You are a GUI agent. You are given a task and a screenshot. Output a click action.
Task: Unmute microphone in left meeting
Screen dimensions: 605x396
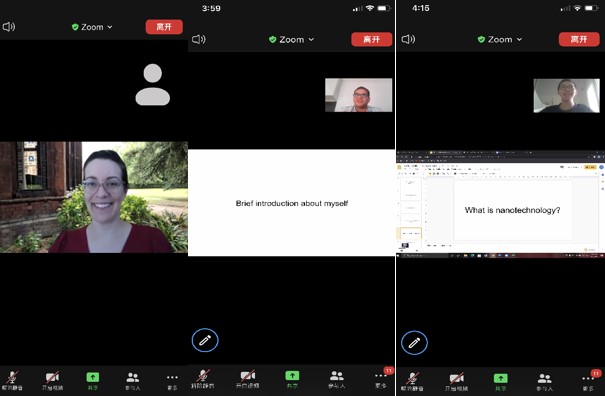tap(12, 381)
